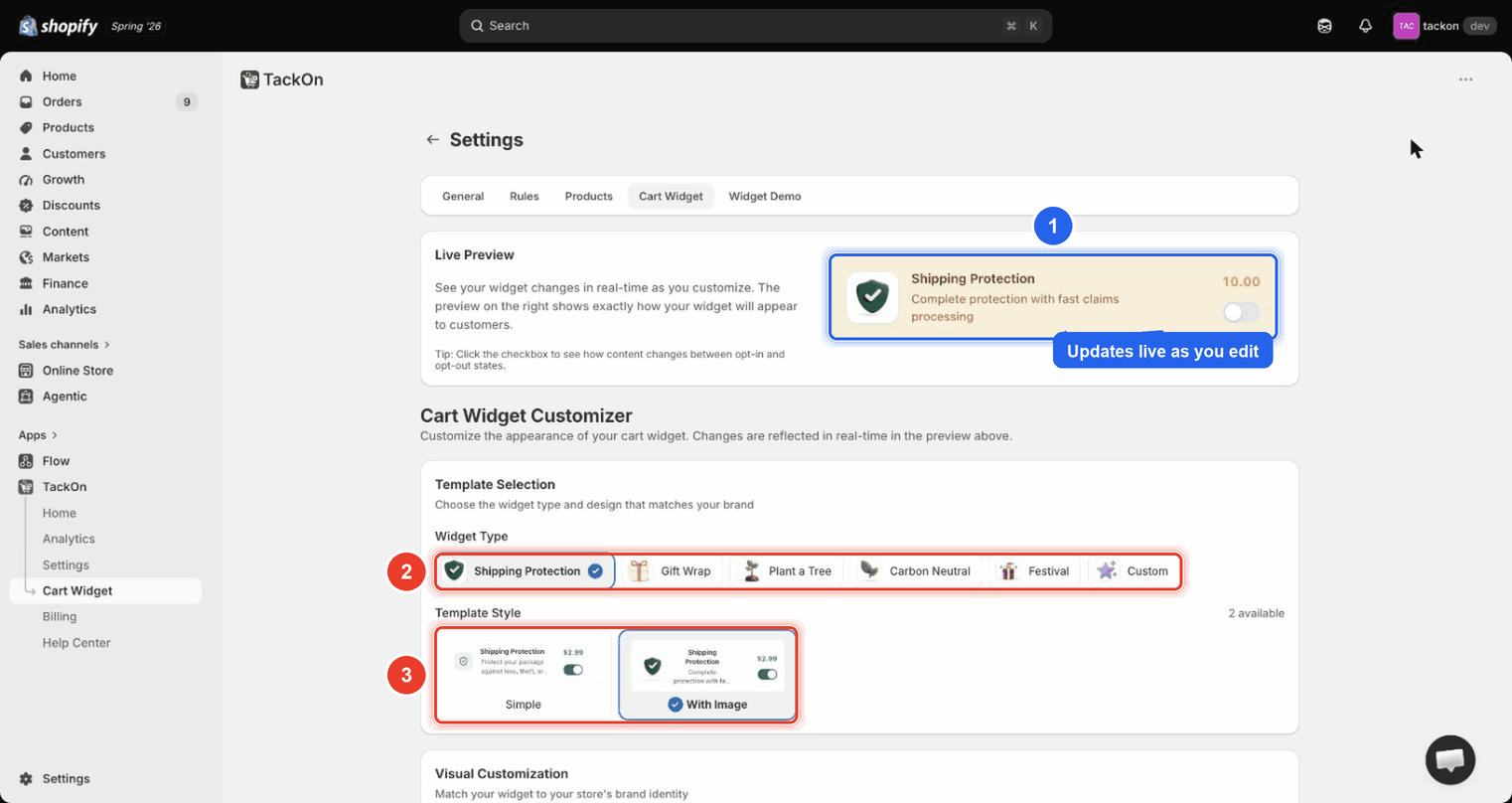Click the shield icon in the Live Preview widget
This screenshot has width=1512, height=803.
point(872,296)
